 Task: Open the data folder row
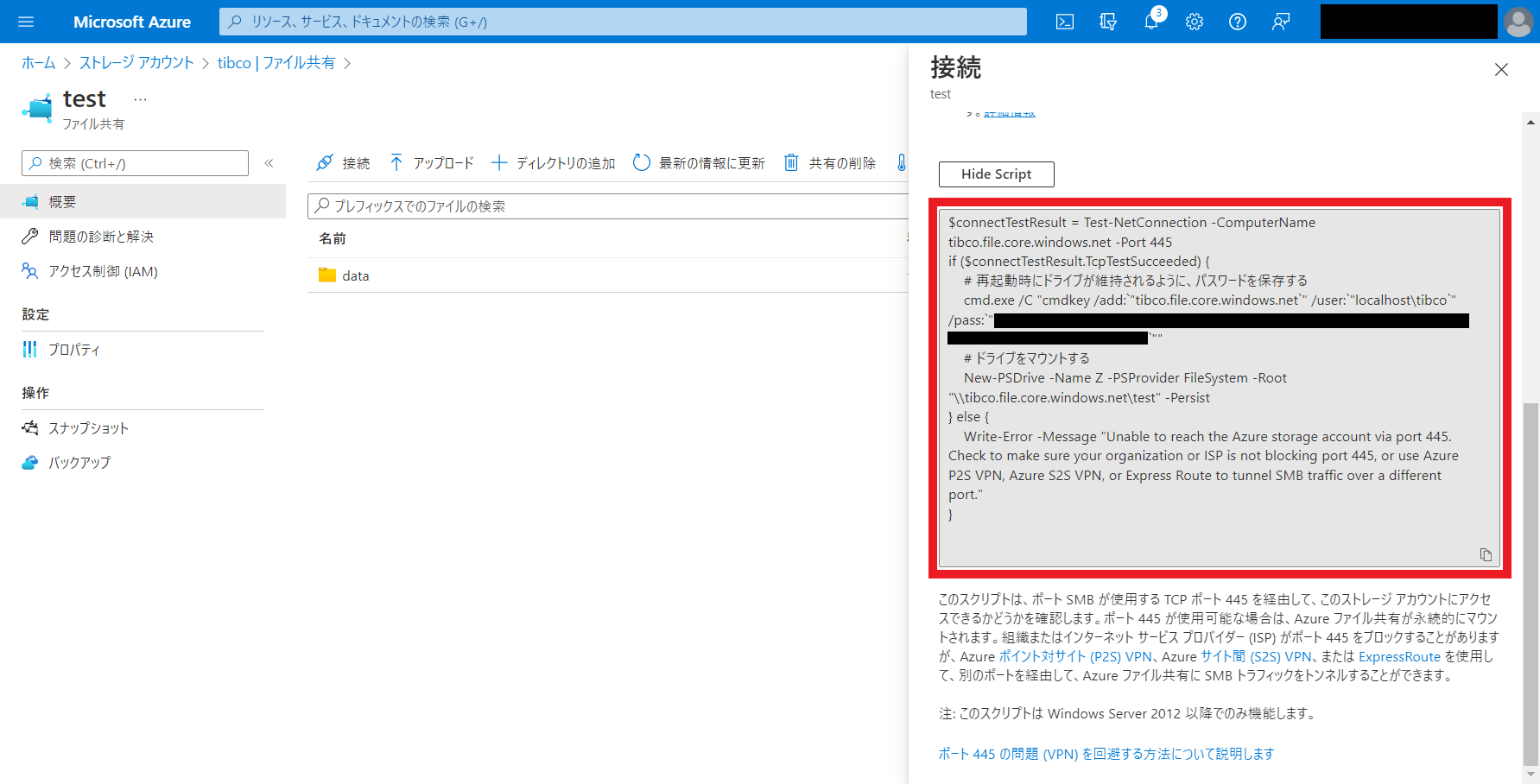608,275
